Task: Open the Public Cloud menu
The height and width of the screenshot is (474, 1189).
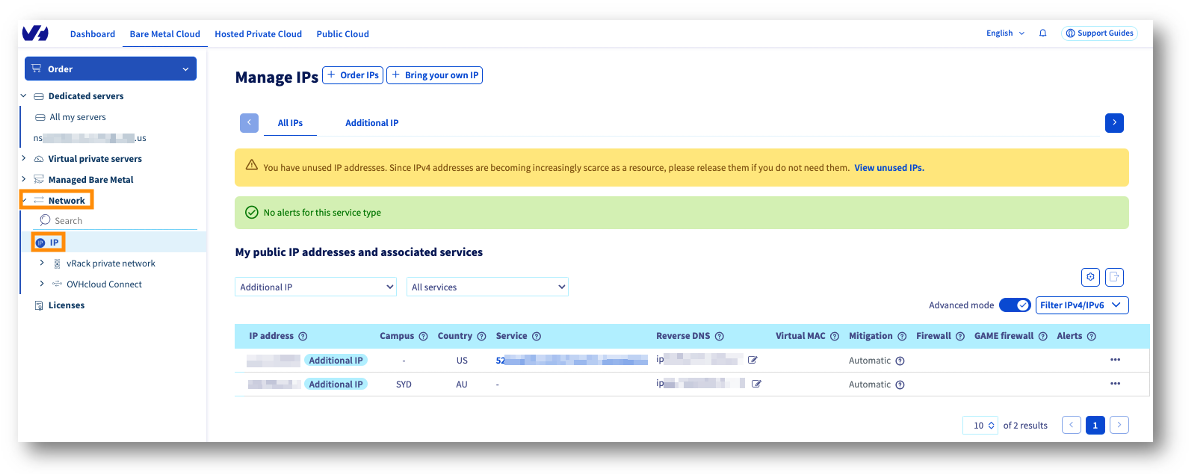Action: (x=343, y=34)
